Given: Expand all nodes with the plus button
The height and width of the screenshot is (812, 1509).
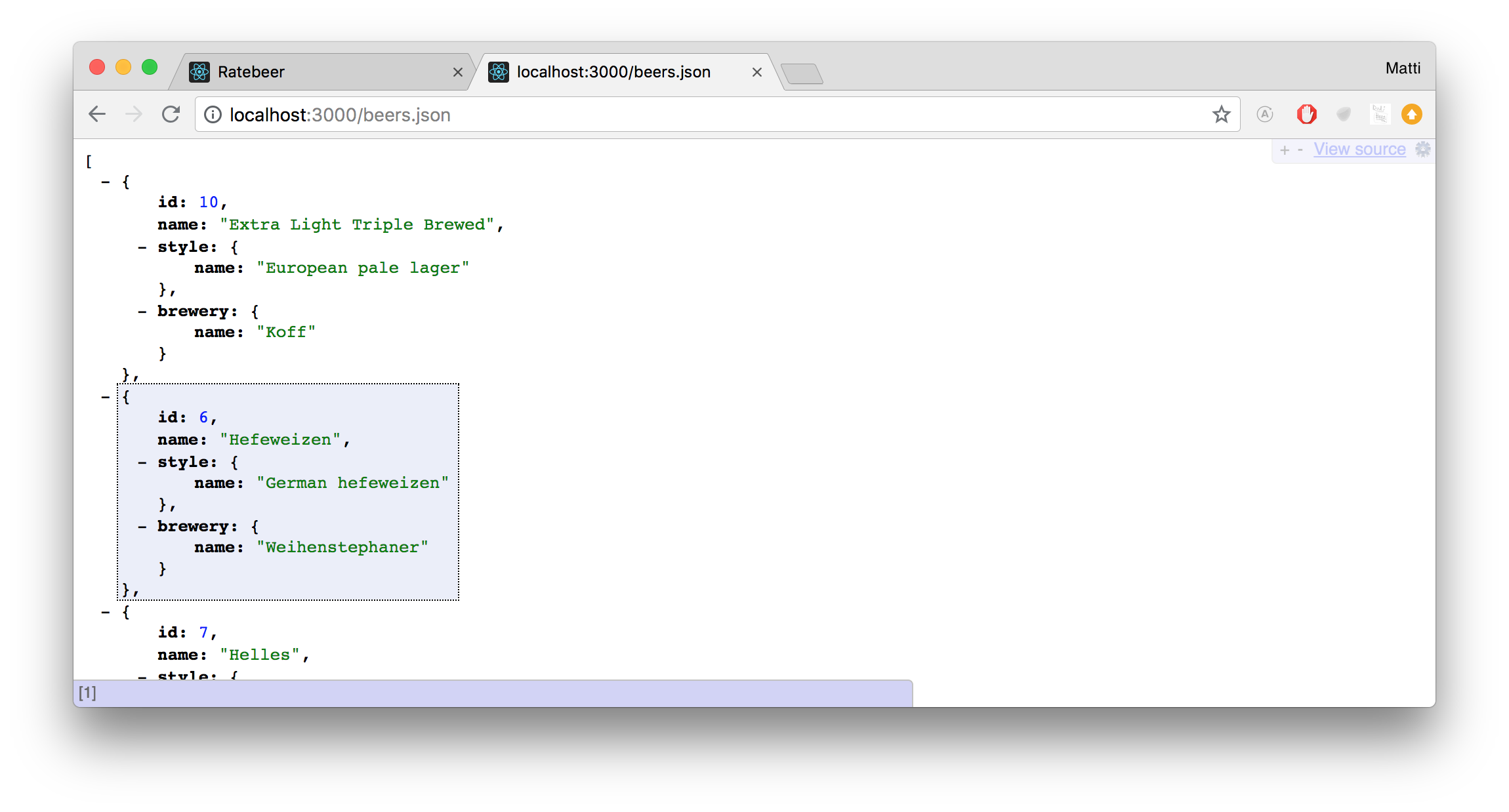Looking at the screenshot, I should [1285, 150].
